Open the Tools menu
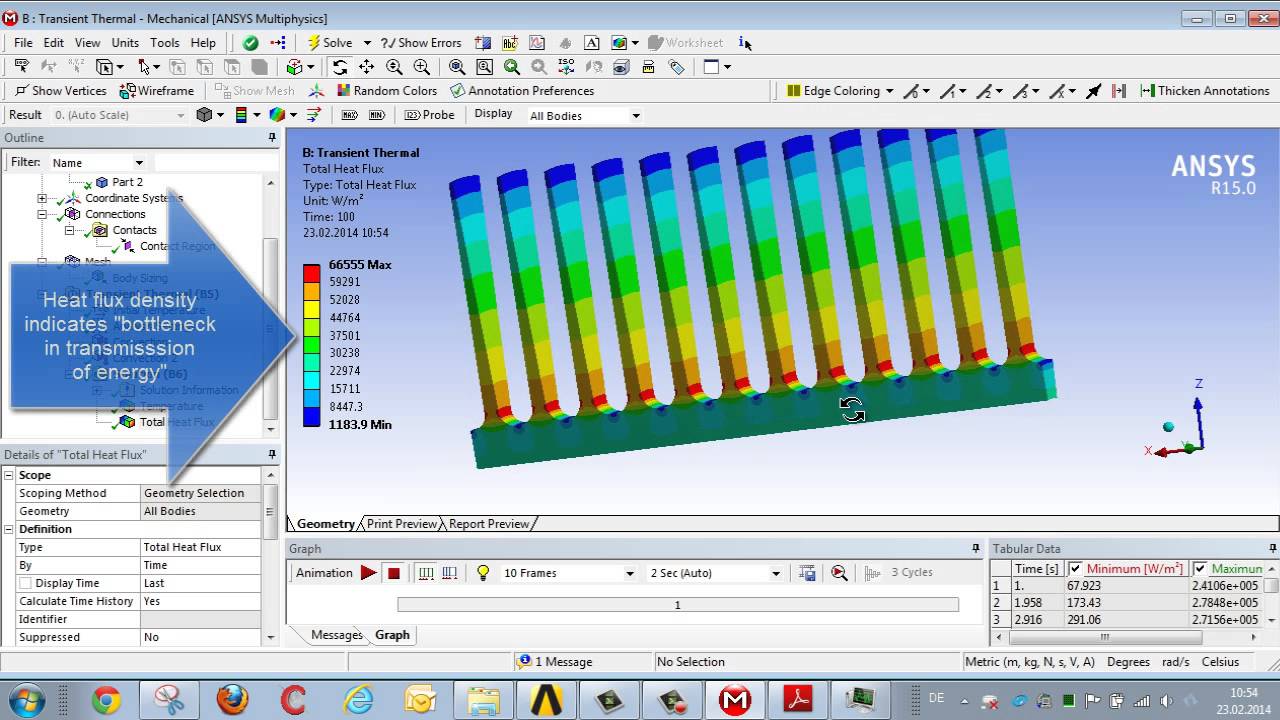 click(x=165, y=43)
